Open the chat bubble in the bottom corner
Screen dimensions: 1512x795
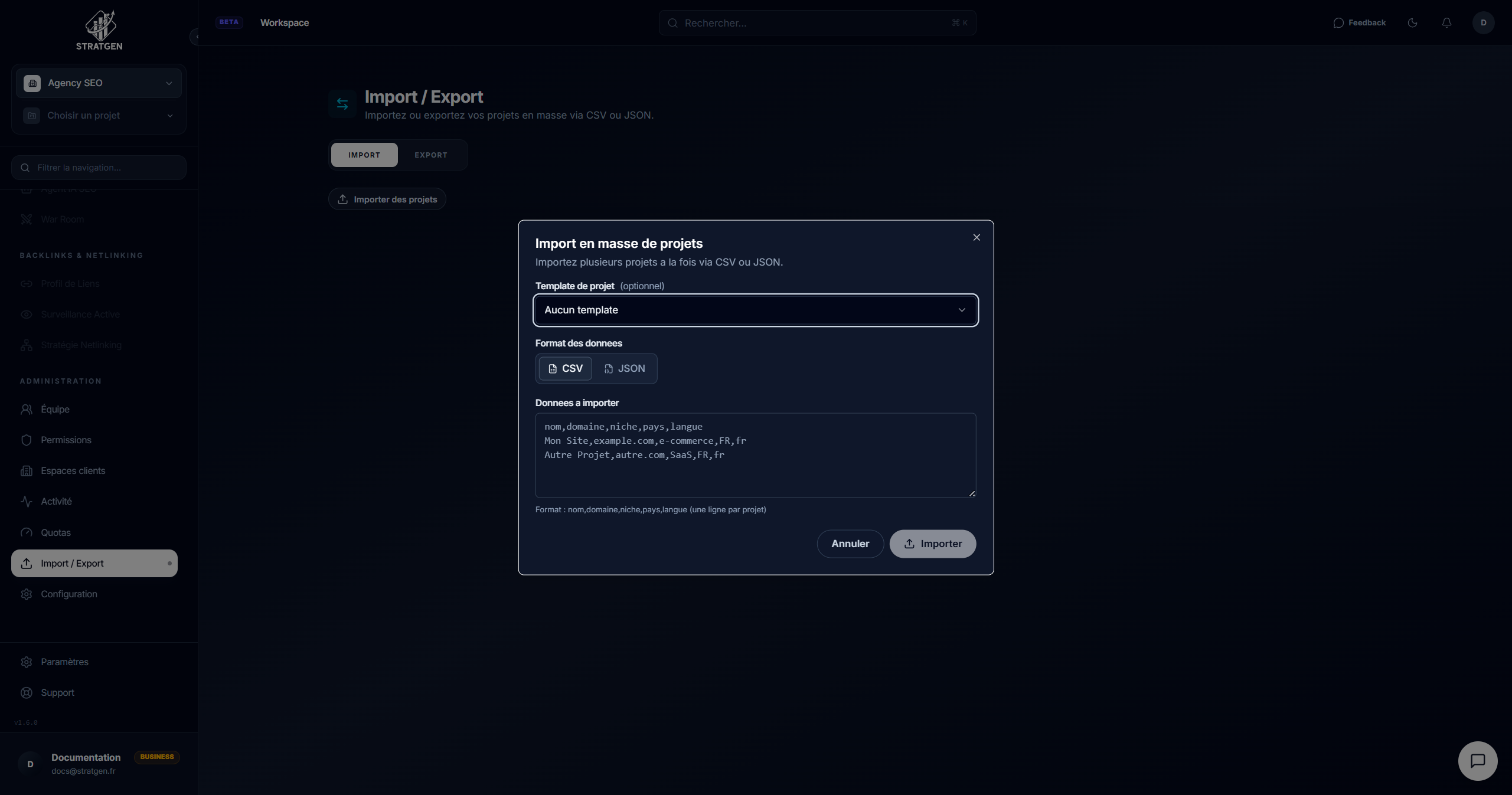(1478, 761)
